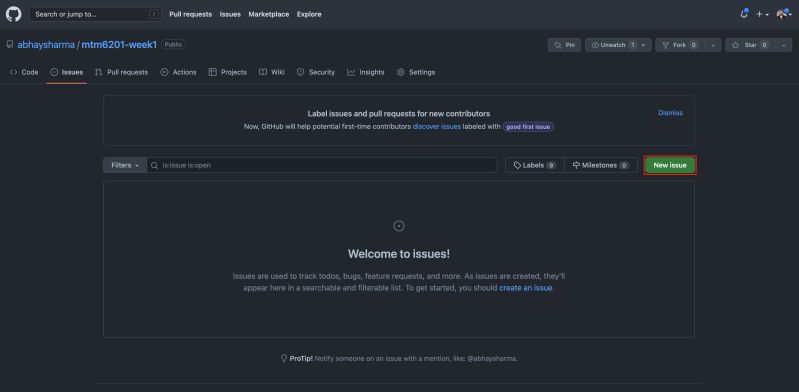Open Pull requests in top navigation bar
This screenshot has width=799, height=392.
pyautogui.click(x=191, y=14)
